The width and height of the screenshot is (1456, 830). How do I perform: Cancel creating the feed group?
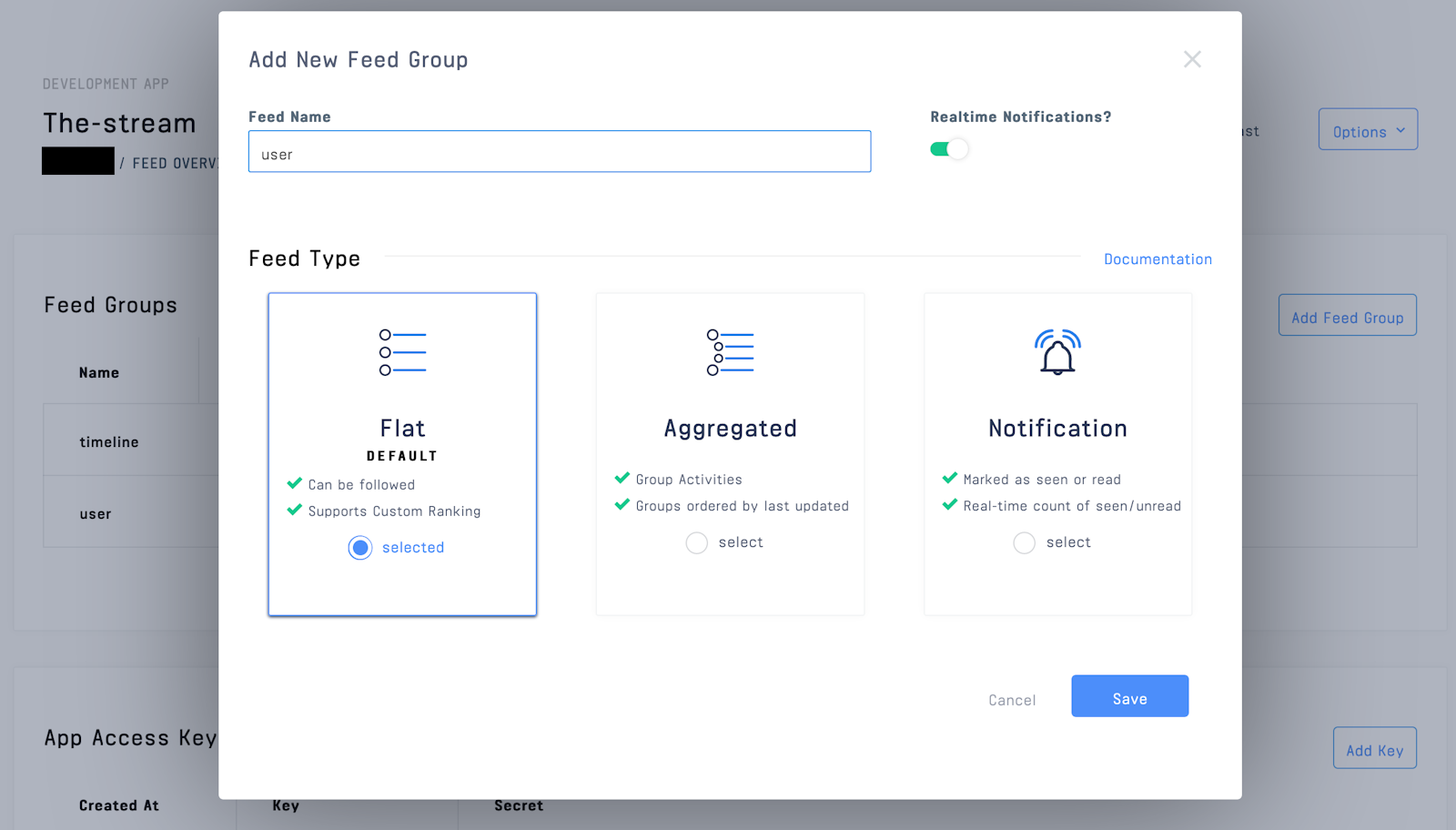[x=1011, y=699]
